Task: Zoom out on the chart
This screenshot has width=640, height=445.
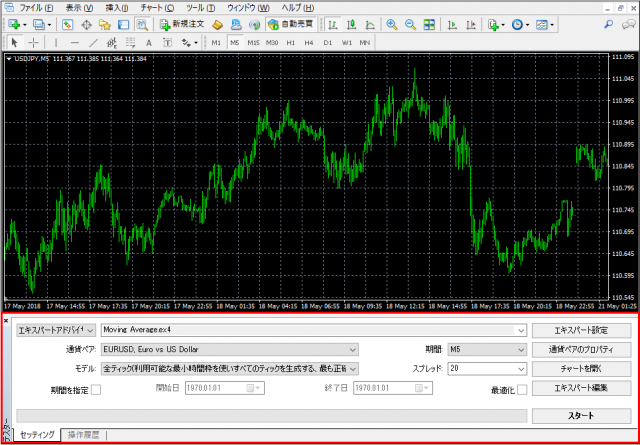Action: click(410, 24)
